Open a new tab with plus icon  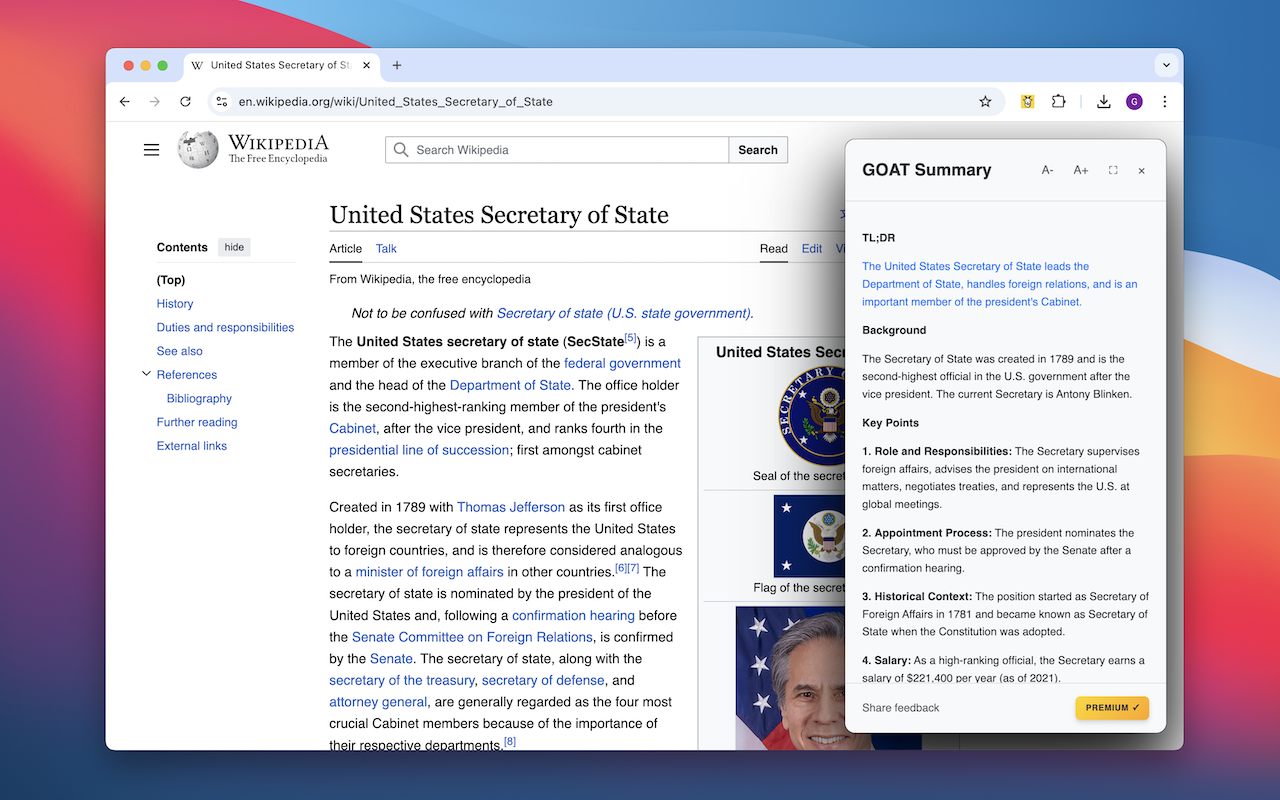(397, 65)
